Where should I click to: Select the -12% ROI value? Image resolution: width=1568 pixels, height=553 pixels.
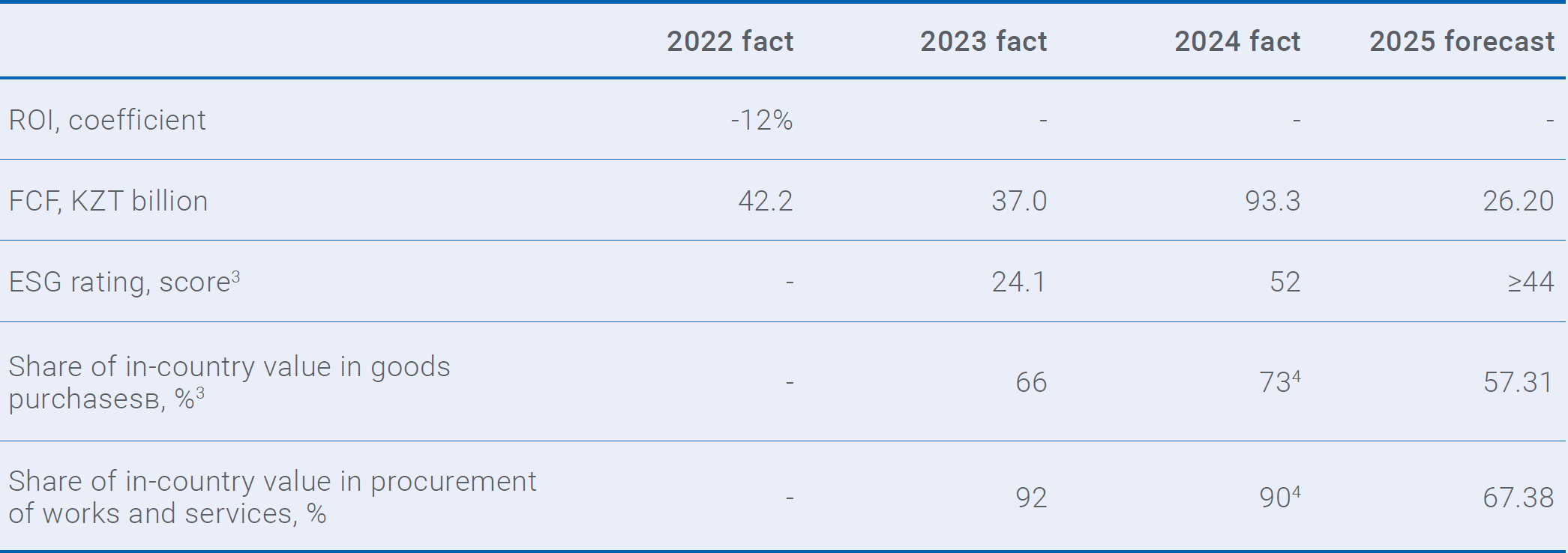click(x=761, y=120)
